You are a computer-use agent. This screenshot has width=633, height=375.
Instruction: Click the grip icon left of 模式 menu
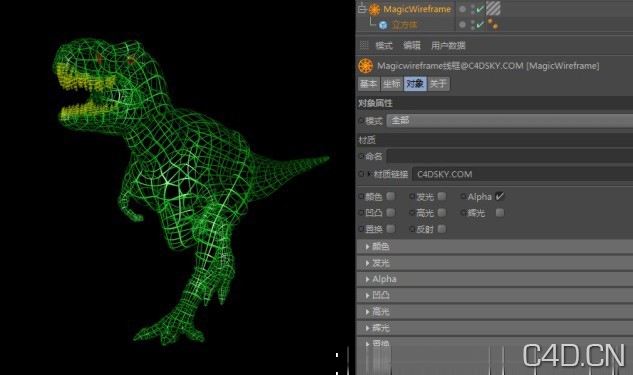pos(364,45)
